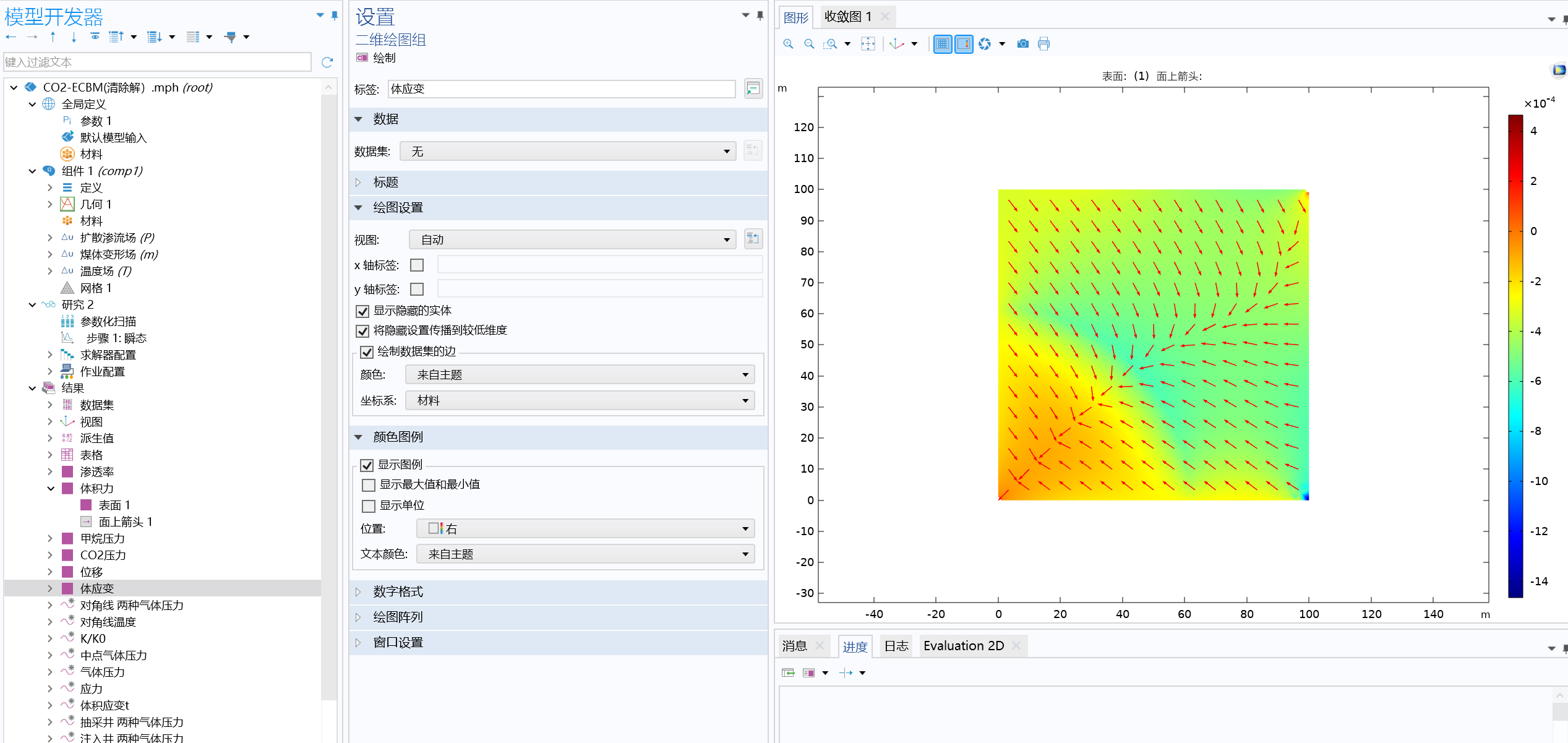The image size is (1568, 743).
Task: Open the 坐标系 dropdown showing 材料
Action: tap(580, 401)
